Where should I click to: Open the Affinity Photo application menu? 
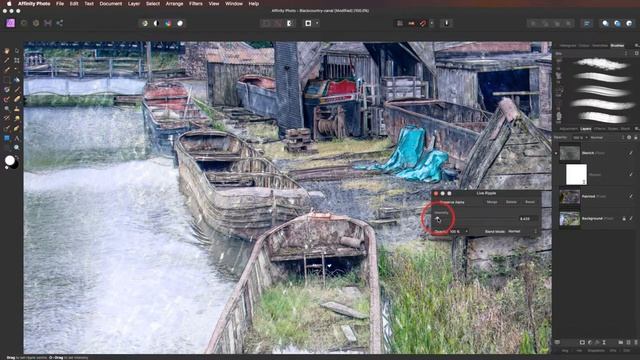click(x=34, y=4)
